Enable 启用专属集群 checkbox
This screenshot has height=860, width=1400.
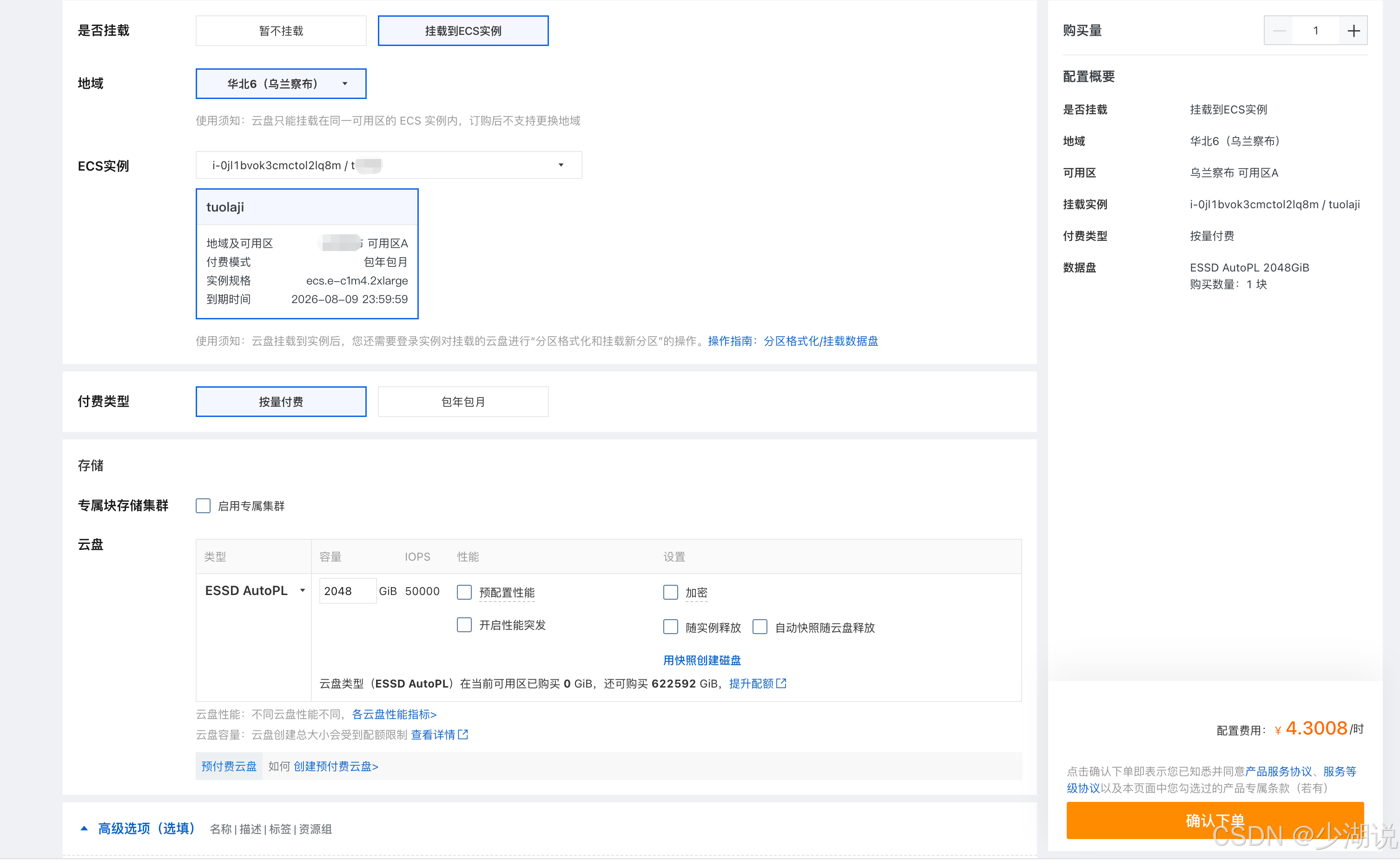click(x=203, y=506)
